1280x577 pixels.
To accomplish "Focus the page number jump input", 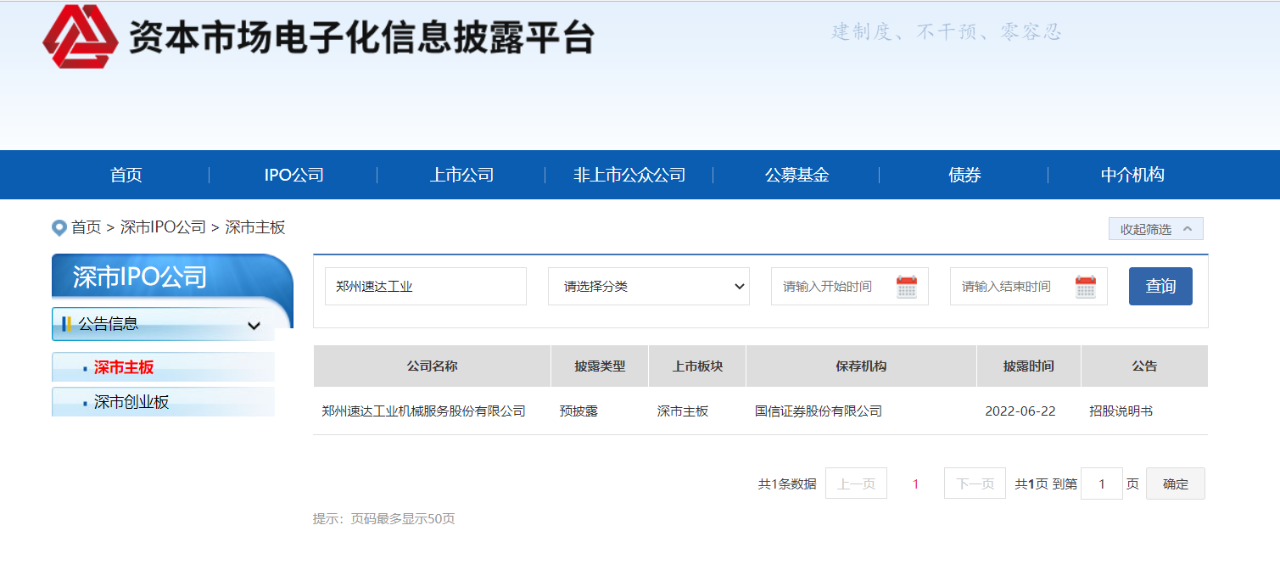I will click(1102, 484).
